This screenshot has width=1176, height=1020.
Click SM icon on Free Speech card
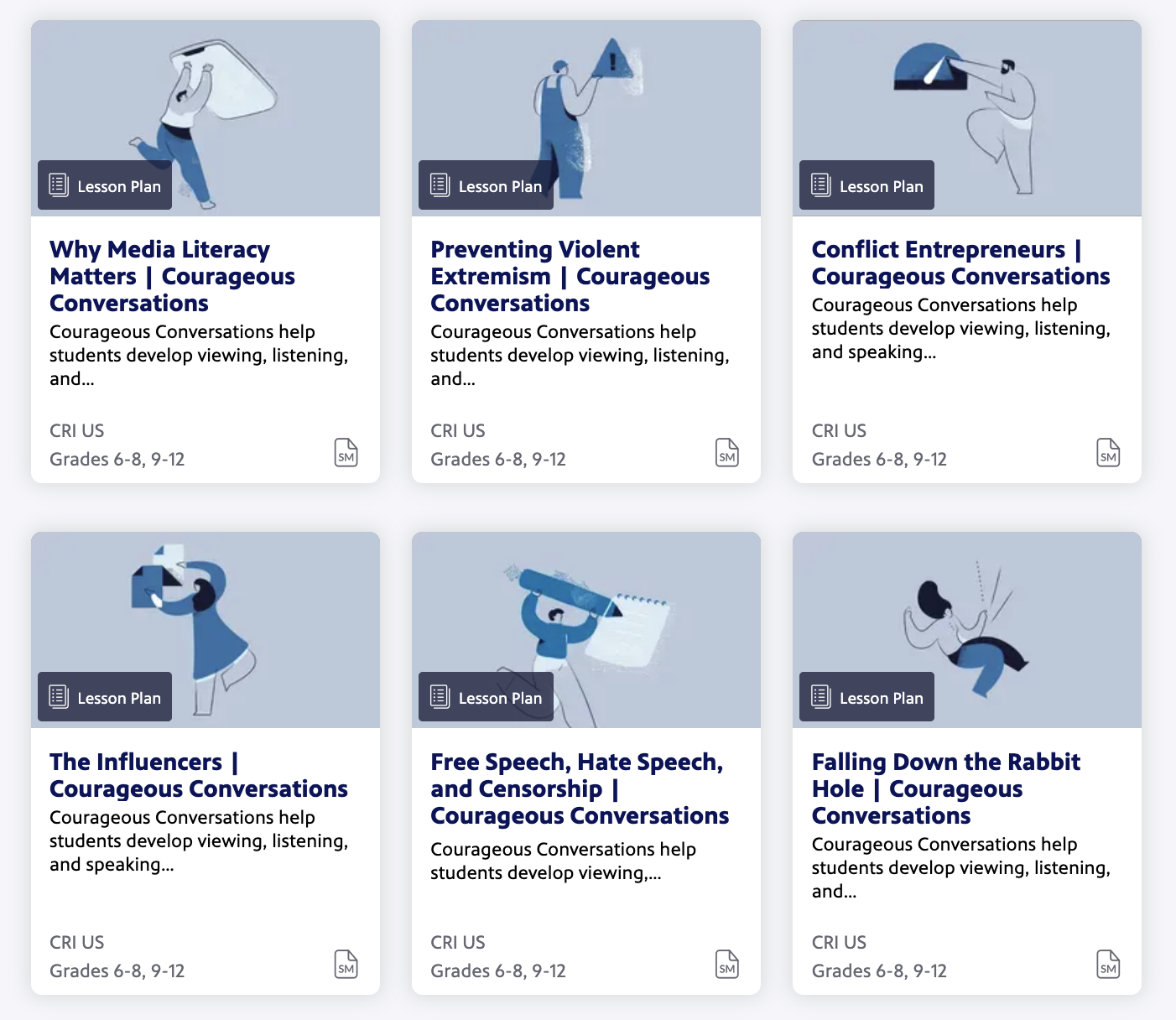point(726,965)
